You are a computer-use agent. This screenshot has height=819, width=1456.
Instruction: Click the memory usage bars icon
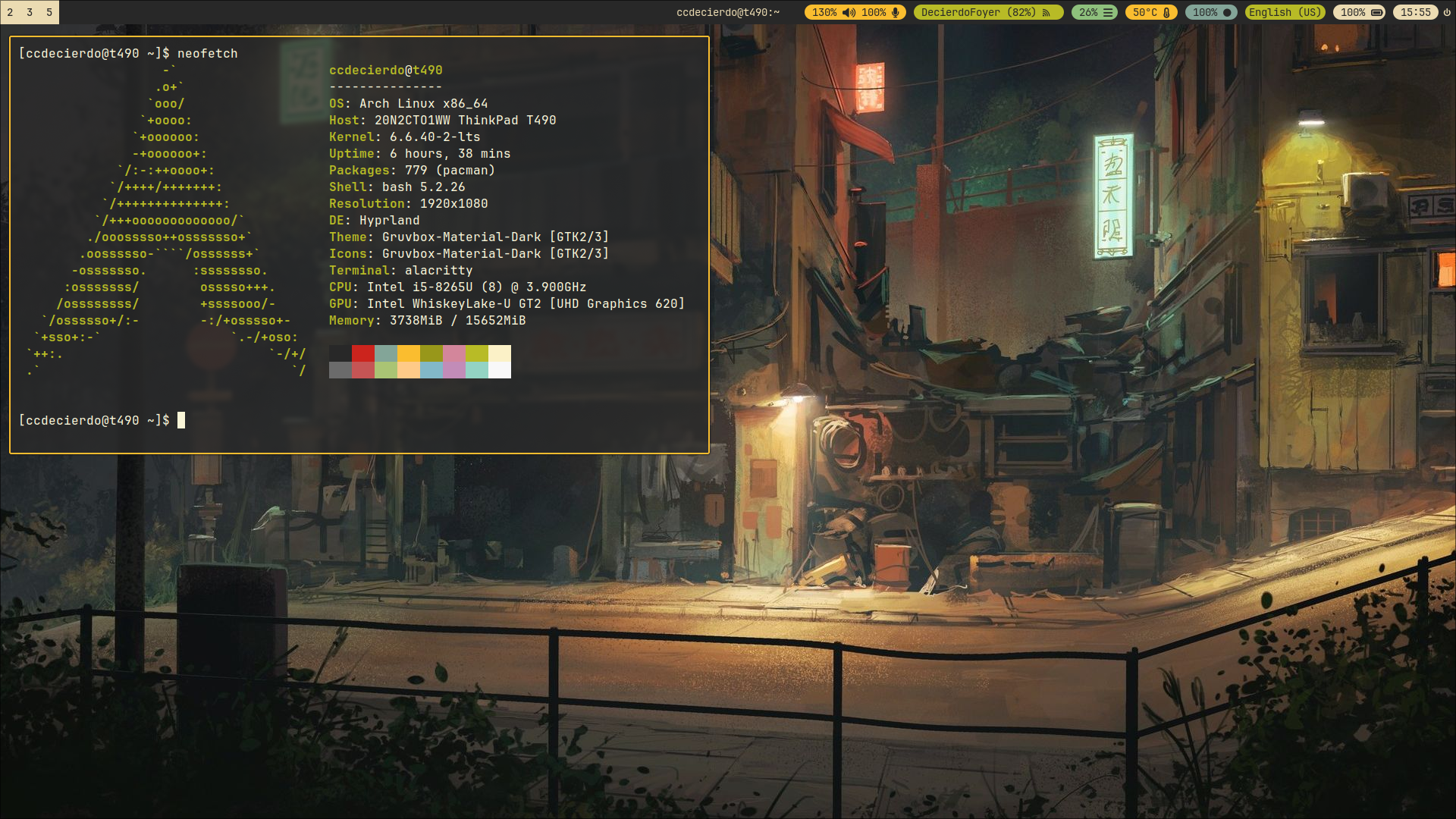(x=1108, y=12)
